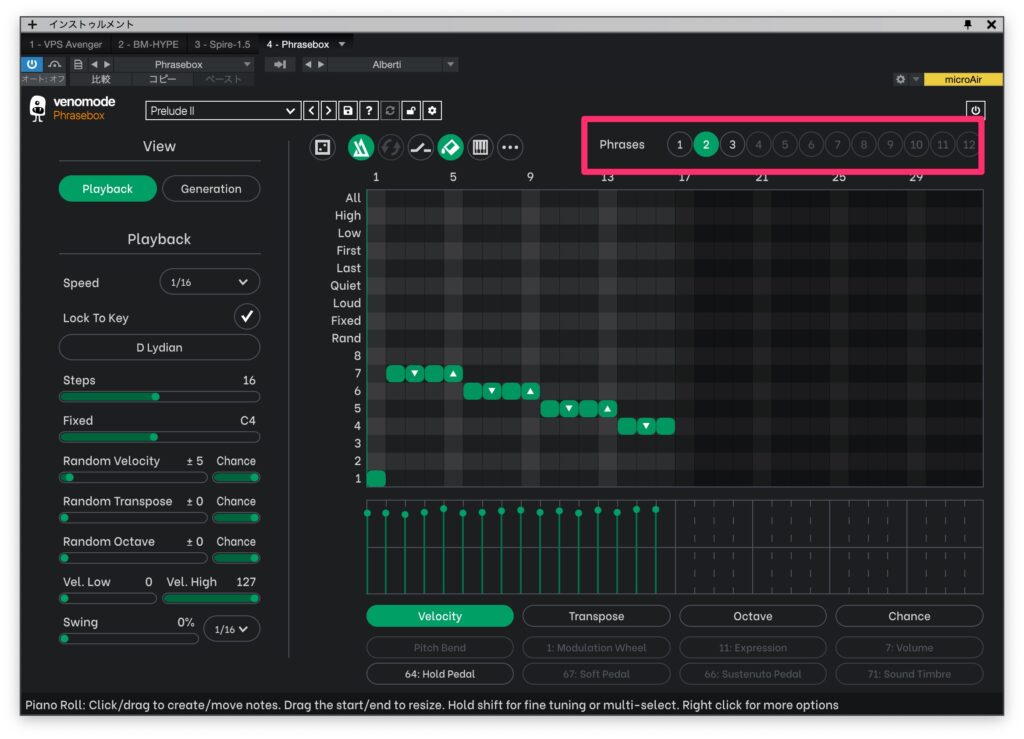Select the eraser tool icon

pyautogui.click(x=450, y=147)
